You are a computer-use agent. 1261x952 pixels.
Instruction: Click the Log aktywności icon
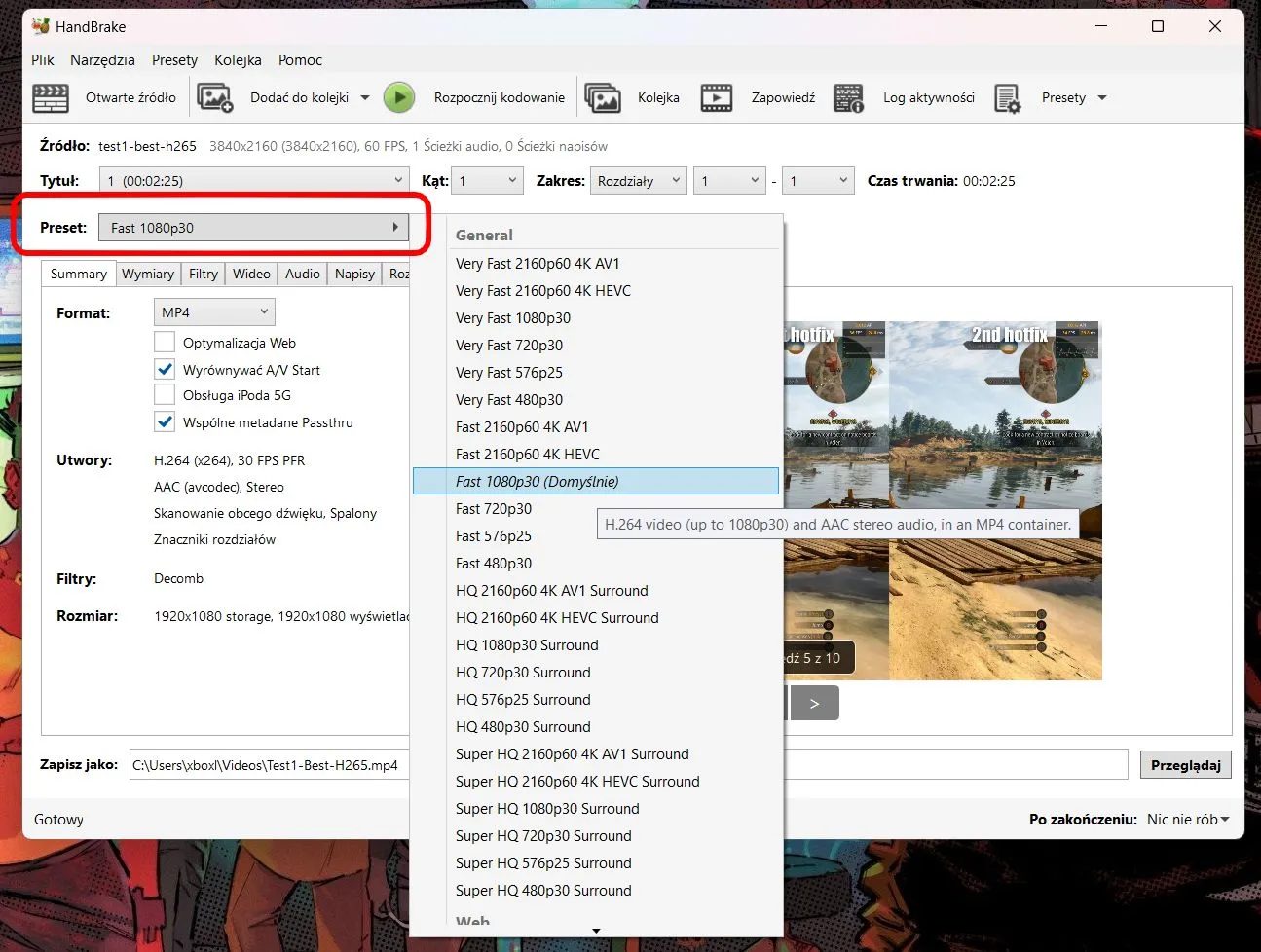tap(848, 98)
